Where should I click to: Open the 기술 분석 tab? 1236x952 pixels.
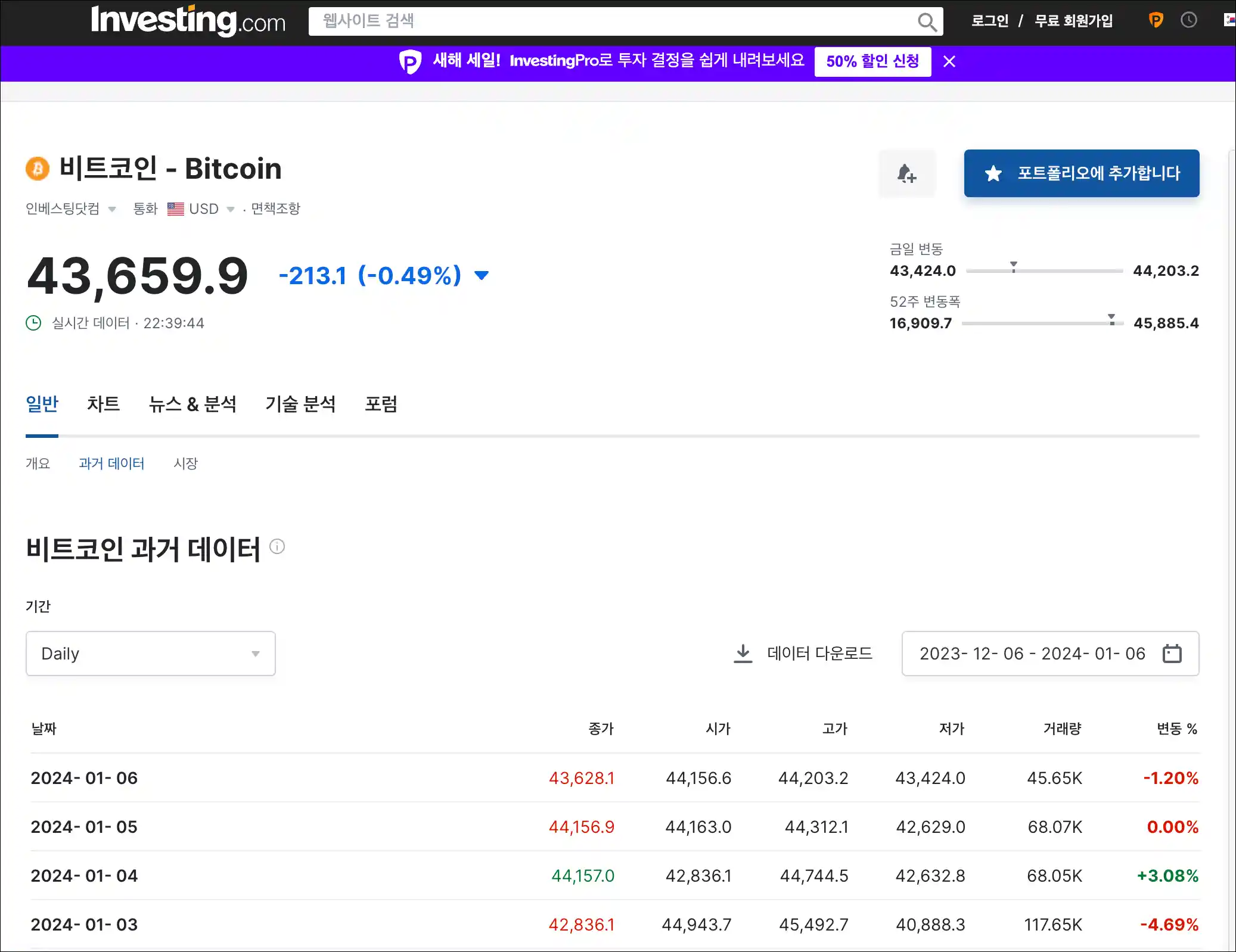pos(300,404)
